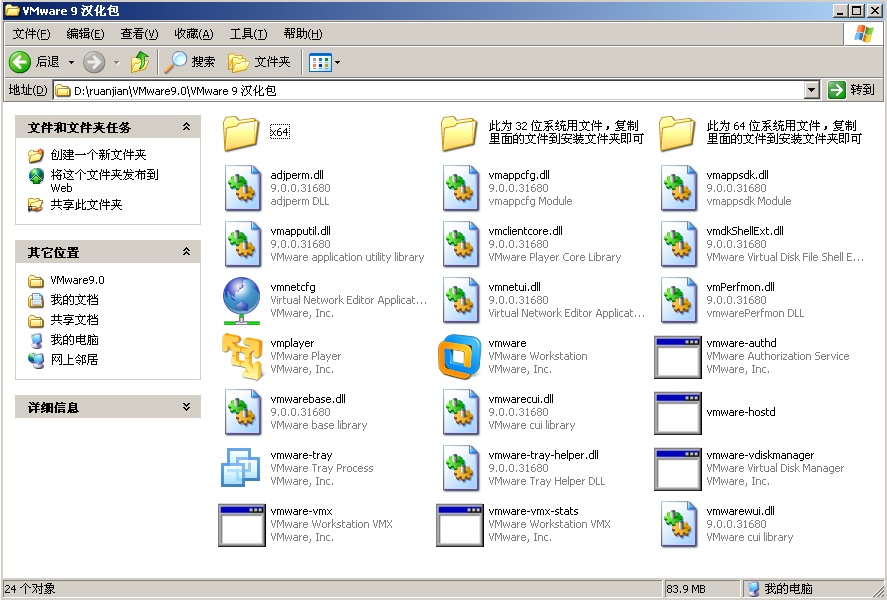
Task: Select the vmapputil.dll file icon
Action: (x=243, y=244)
